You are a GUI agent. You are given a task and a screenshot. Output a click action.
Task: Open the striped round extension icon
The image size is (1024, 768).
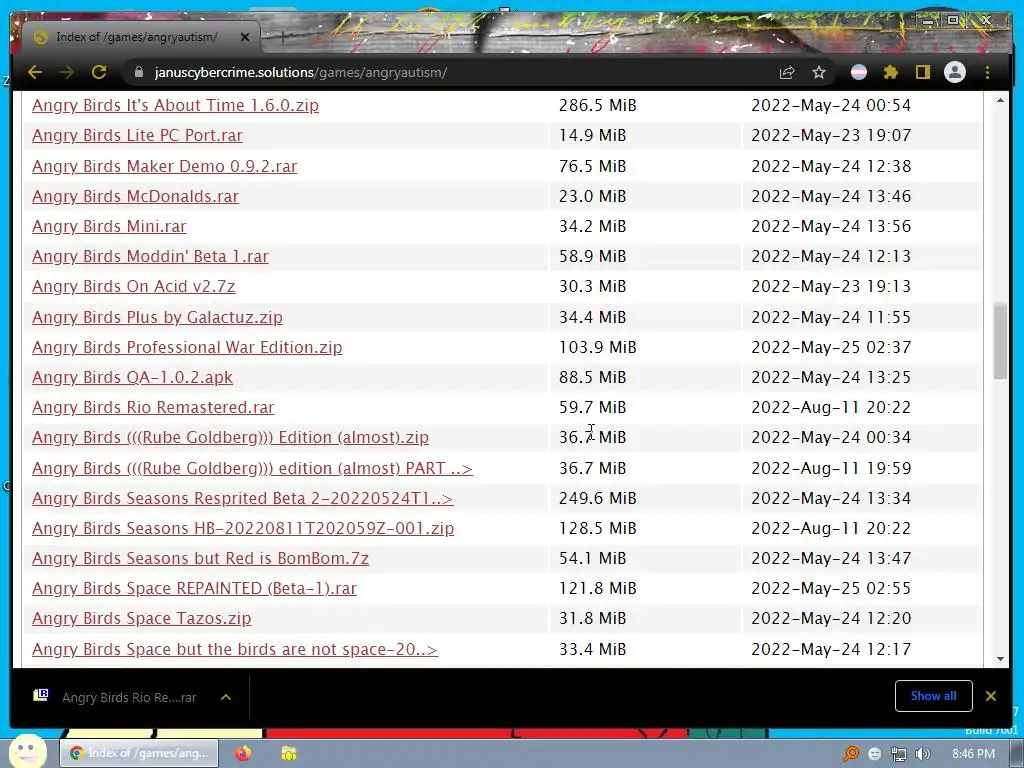pyautogui.click(x=859, y=72)
